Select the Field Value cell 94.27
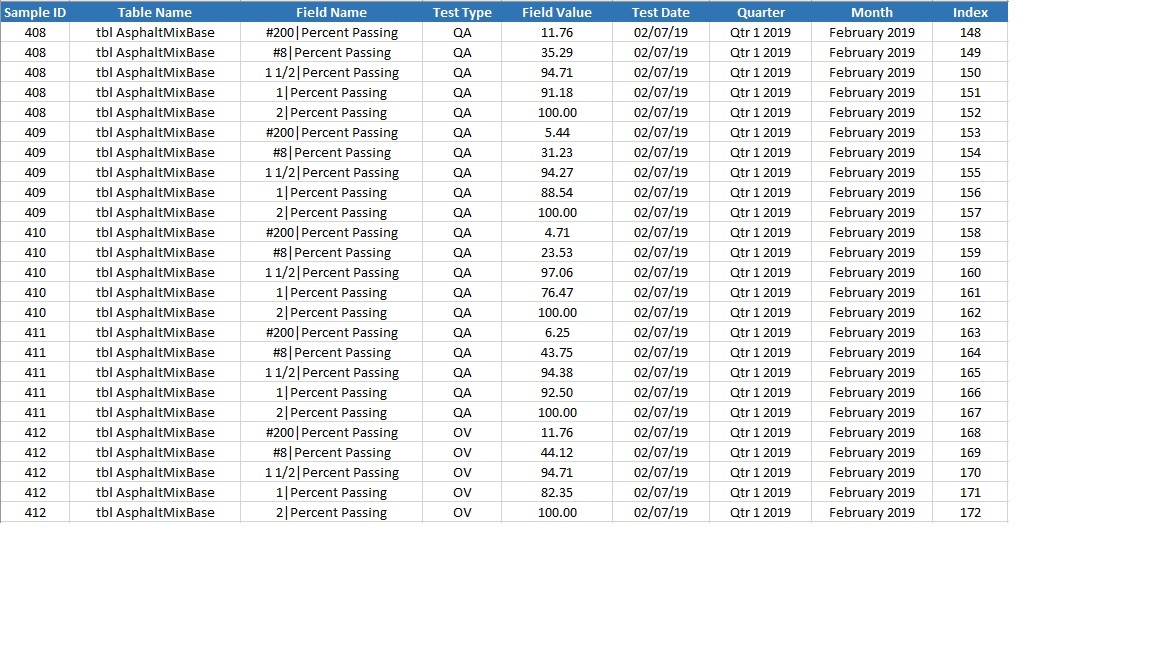Viewport: 1152px width, 648px height. 557,173
